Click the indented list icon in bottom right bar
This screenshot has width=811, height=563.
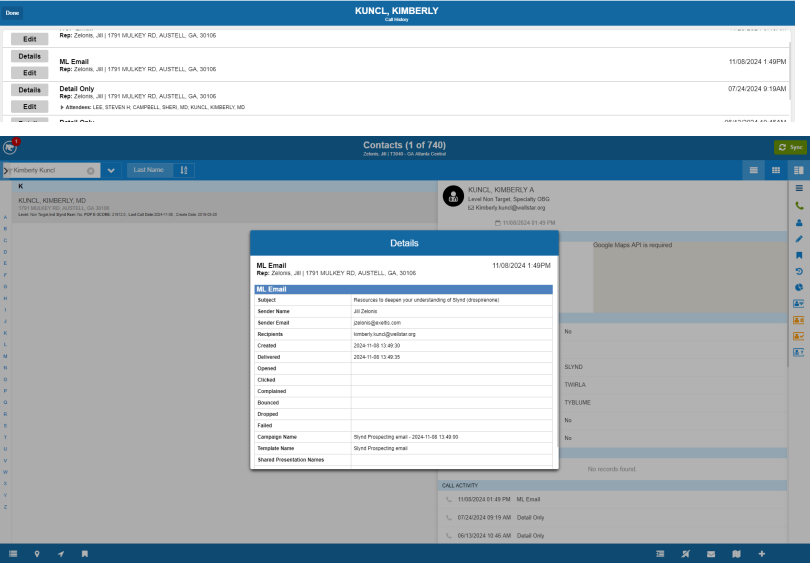[x=660, y=554]
